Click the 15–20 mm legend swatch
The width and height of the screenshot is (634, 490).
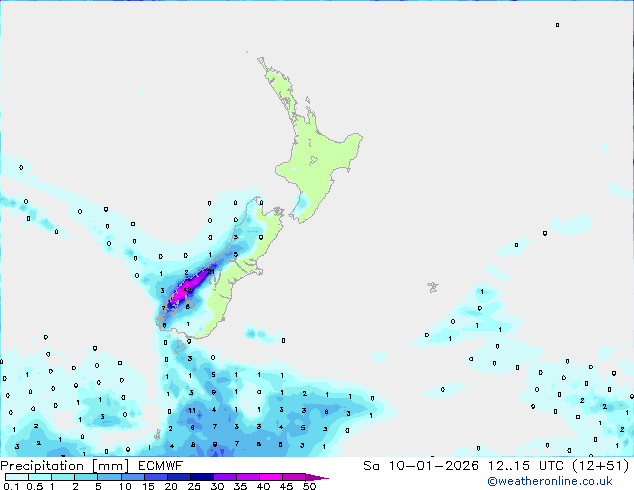pos(156,477)
